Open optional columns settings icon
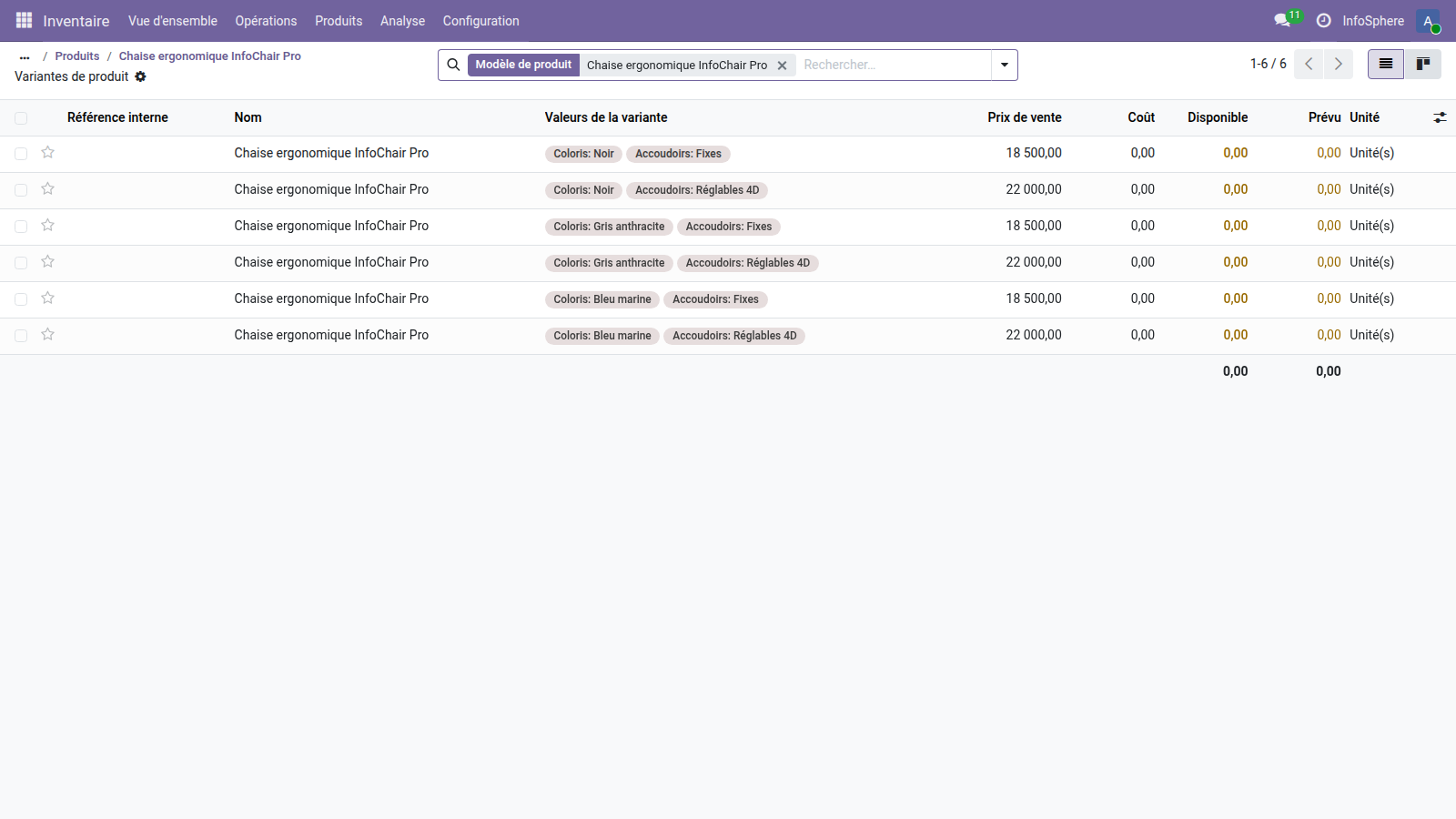The image size is (1456, 819). pos(1440,117)
